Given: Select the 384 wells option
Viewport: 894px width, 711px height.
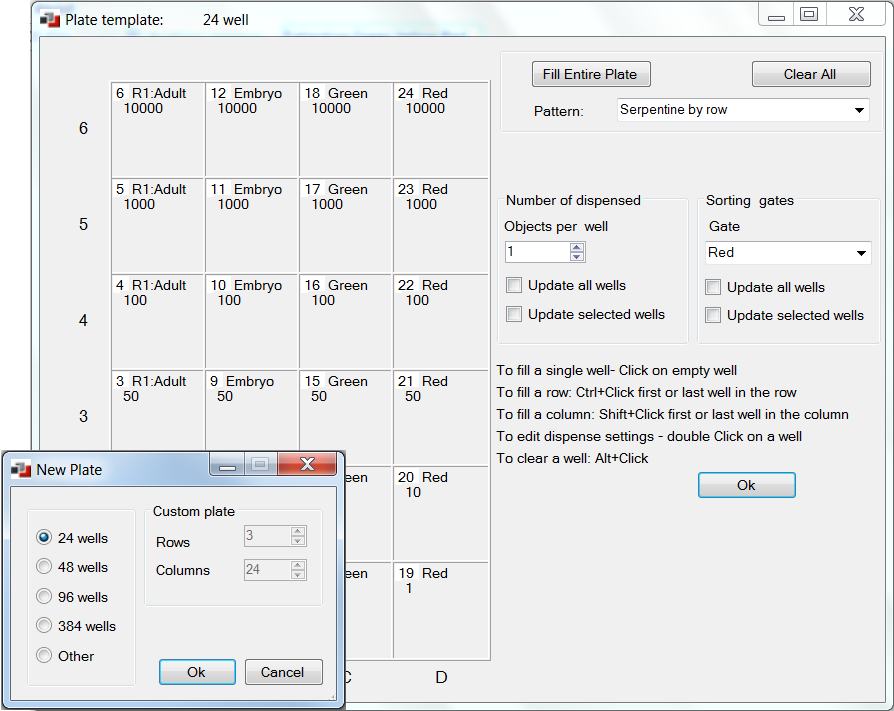Looking at the screenshot, I should [x=43, y=626].
